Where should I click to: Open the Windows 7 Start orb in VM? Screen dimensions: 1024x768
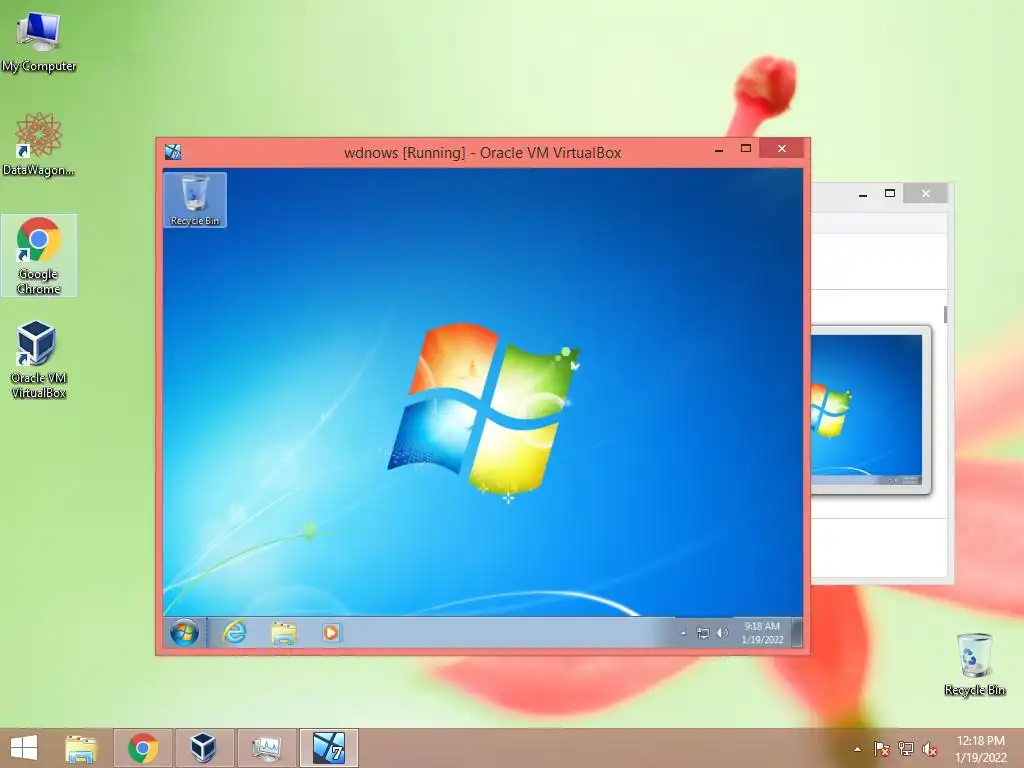[184, 633]
